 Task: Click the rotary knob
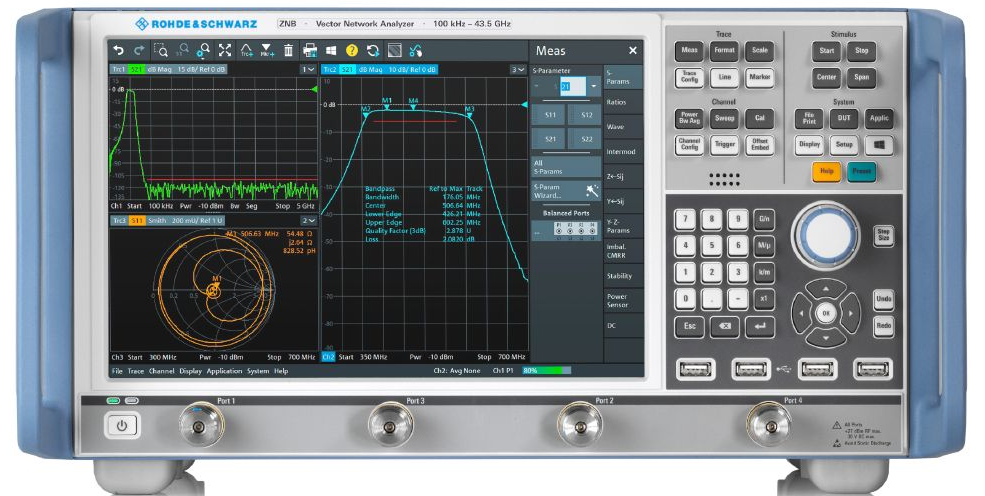pyautogui.click(x=825, y=234)
